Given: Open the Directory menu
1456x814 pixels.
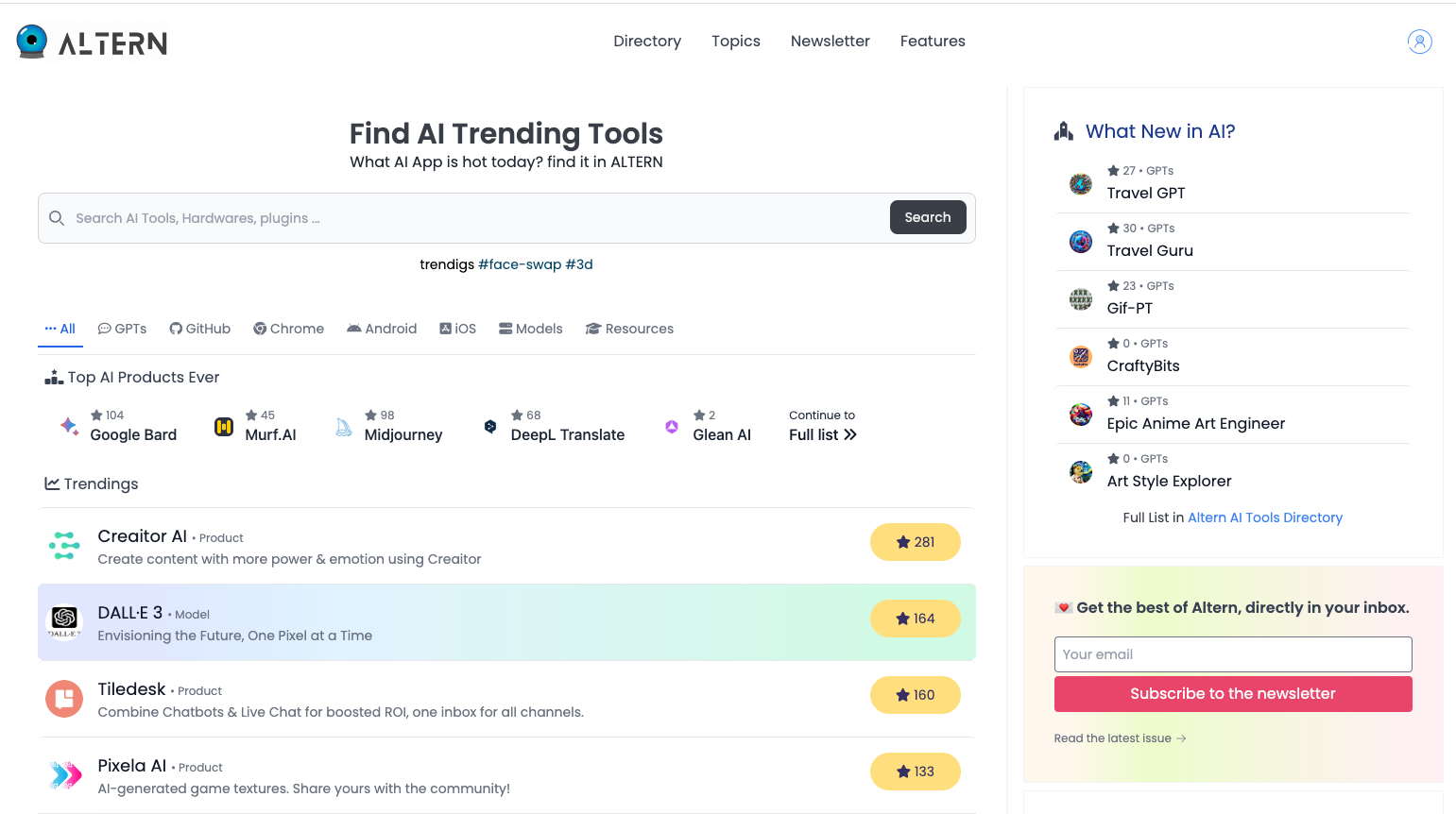Looking at the screenshot, I should click(x=647, y=42).
